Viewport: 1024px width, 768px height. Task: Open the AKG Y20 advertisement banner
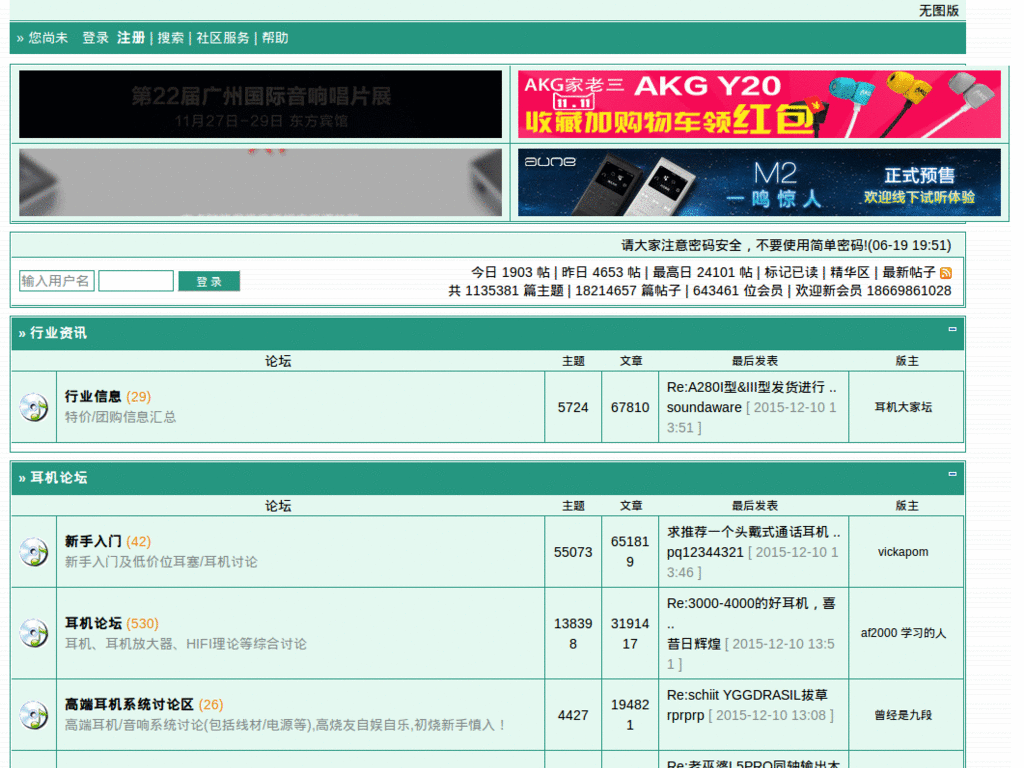click(759, 104)
